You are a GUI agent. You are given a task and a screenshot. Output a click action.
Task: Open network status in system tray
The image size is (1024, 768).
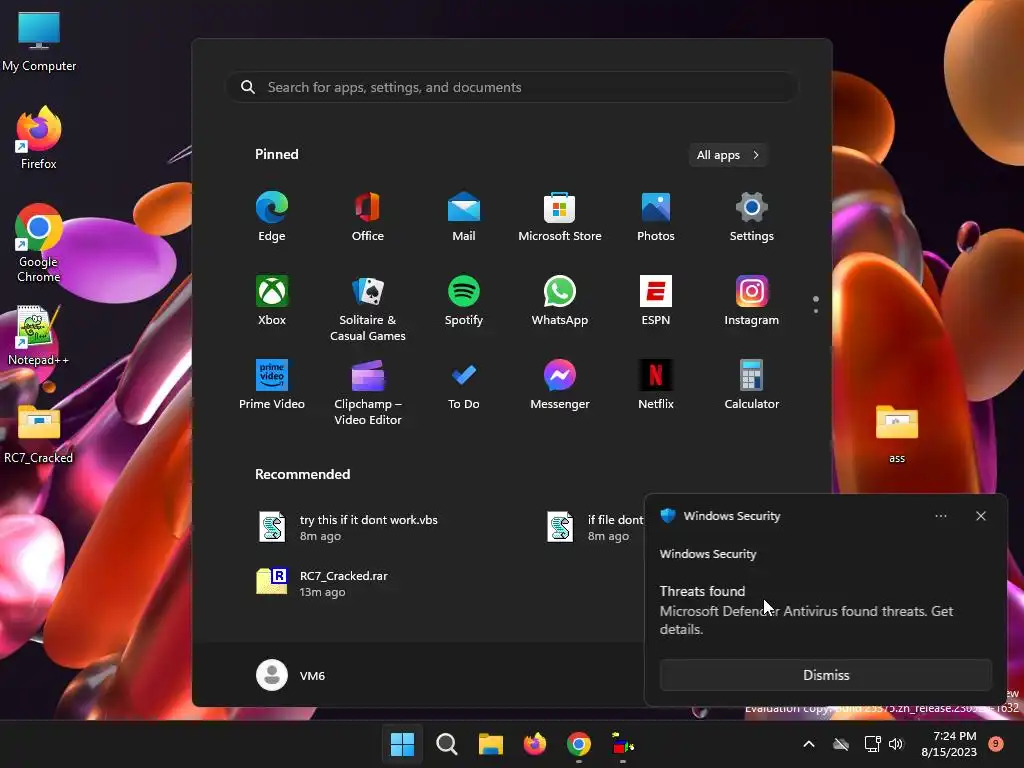click(872, 744)
